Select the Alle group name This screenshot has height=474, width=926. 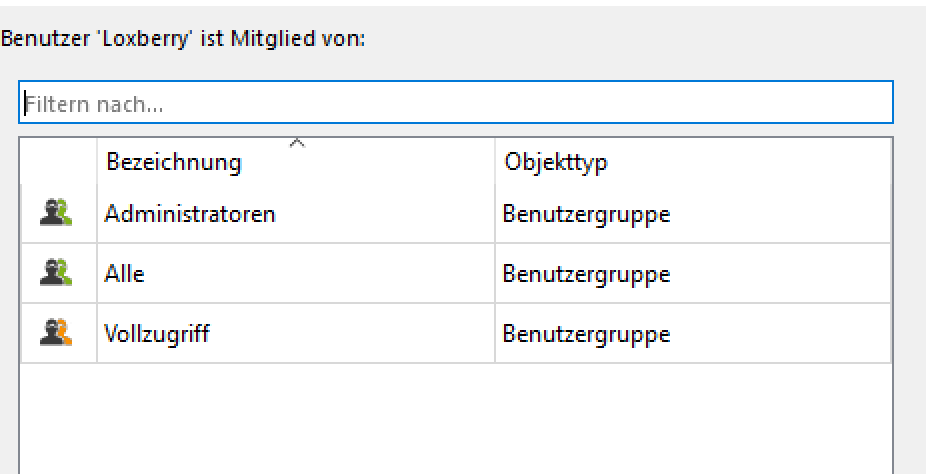tap(125, 273)
